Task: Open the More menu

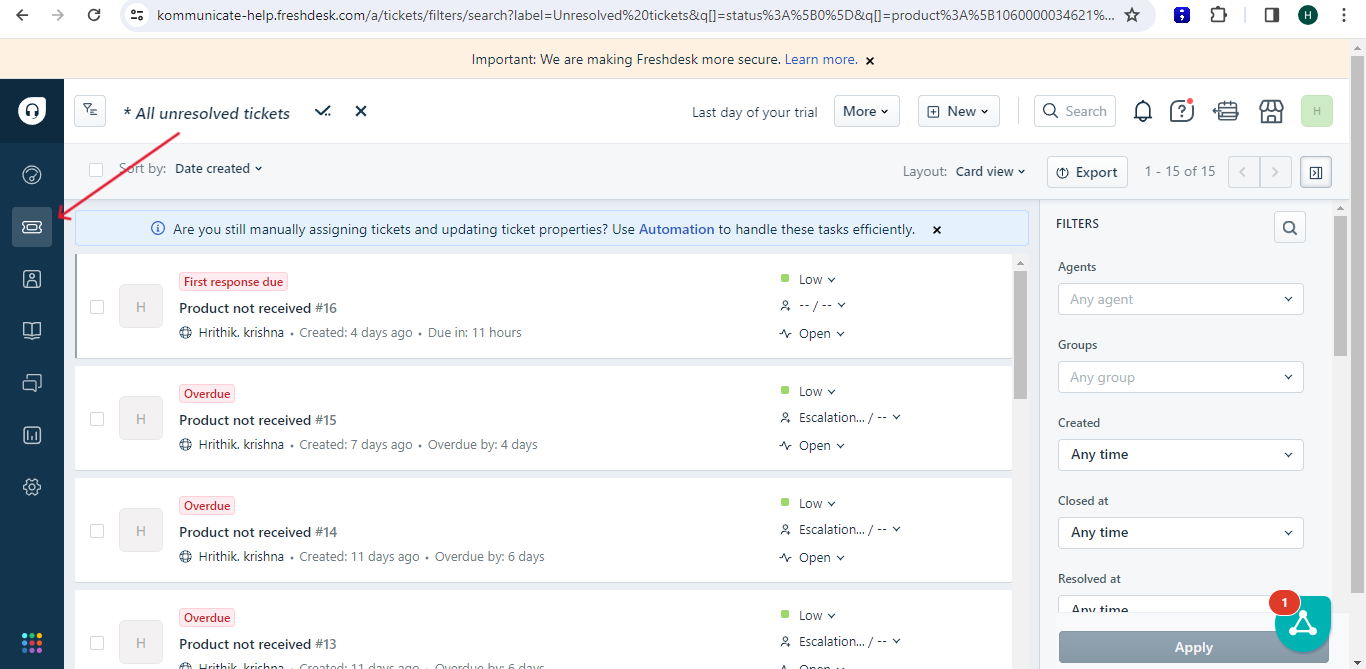Action: pyautogui.click(x=866, y=111)
